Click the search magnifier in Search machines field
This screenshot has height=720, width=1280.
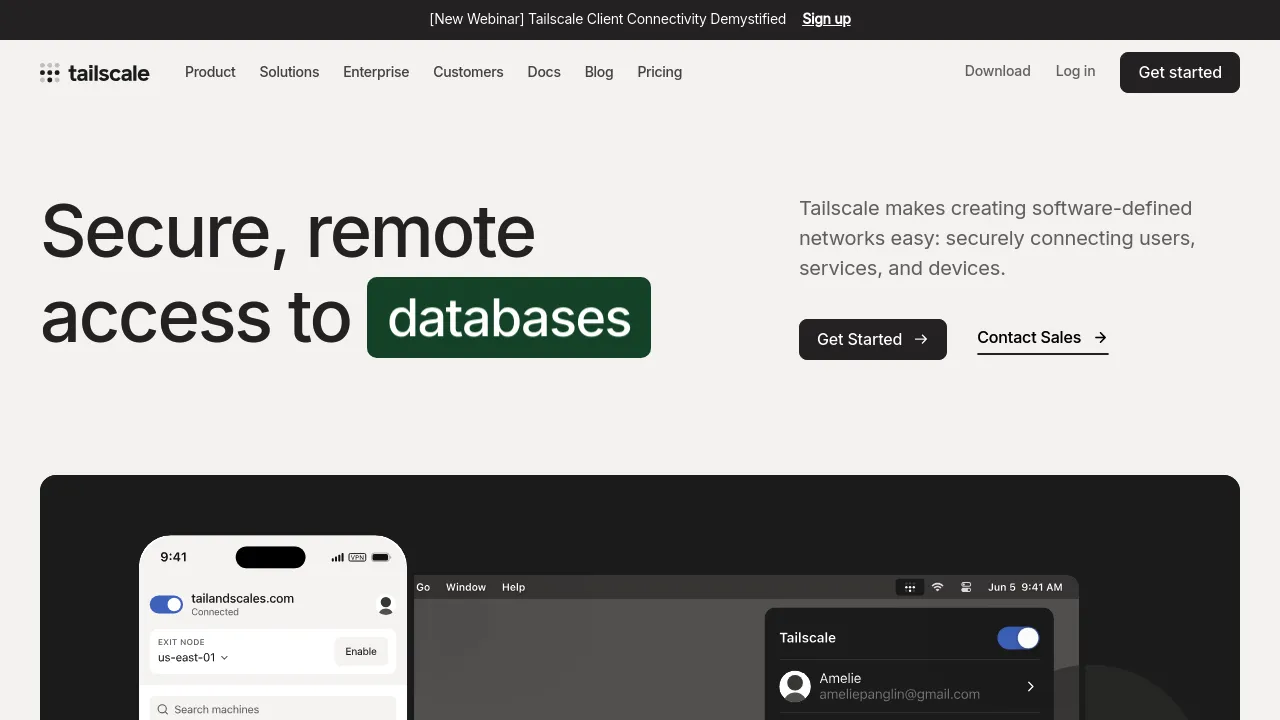click(163, 709)
